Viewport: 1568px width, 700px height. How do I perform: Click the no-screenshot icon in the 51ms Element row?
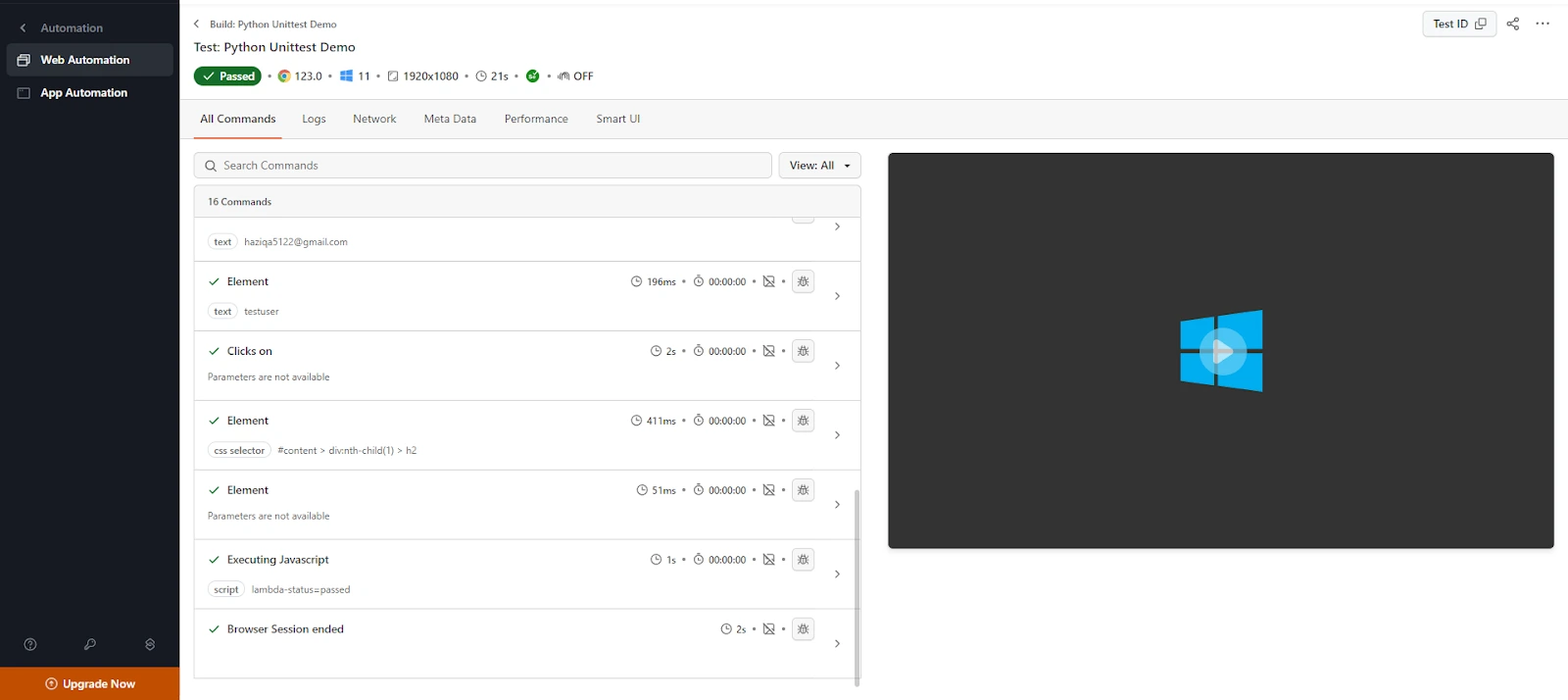click(x=769, y=490)
